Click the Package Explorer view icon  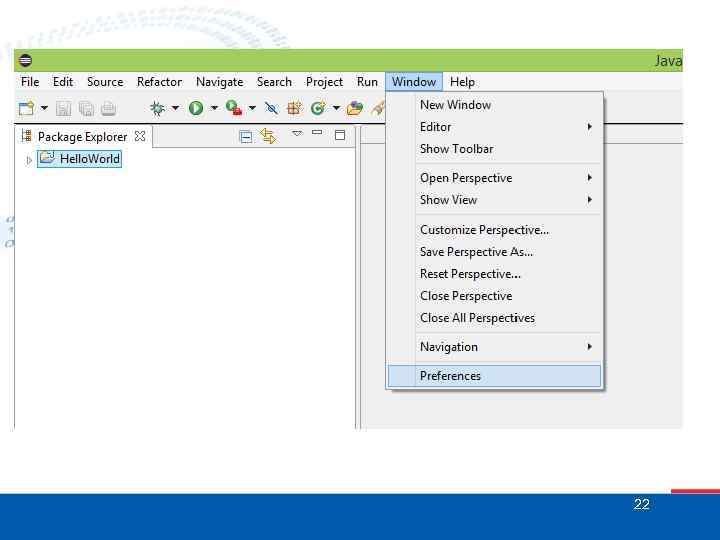click(27, 135)
